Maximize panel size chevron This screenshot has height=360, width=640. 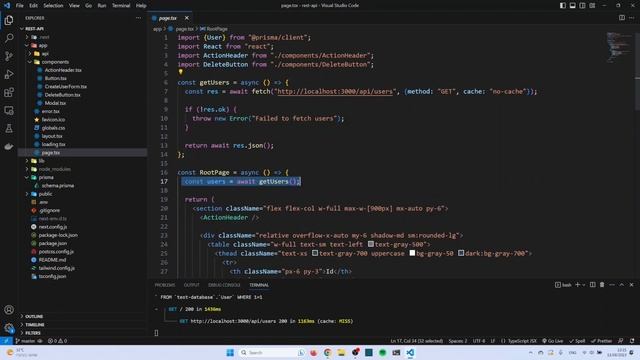tap(622, 284)
